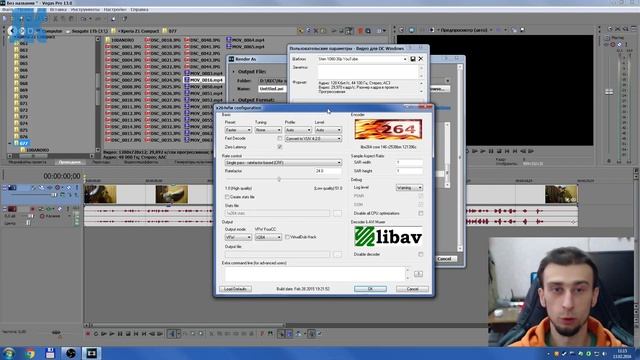Select the MOV_0064.mp4 file
Viewport: 640px width, 360px height.
tap(245, 40)
